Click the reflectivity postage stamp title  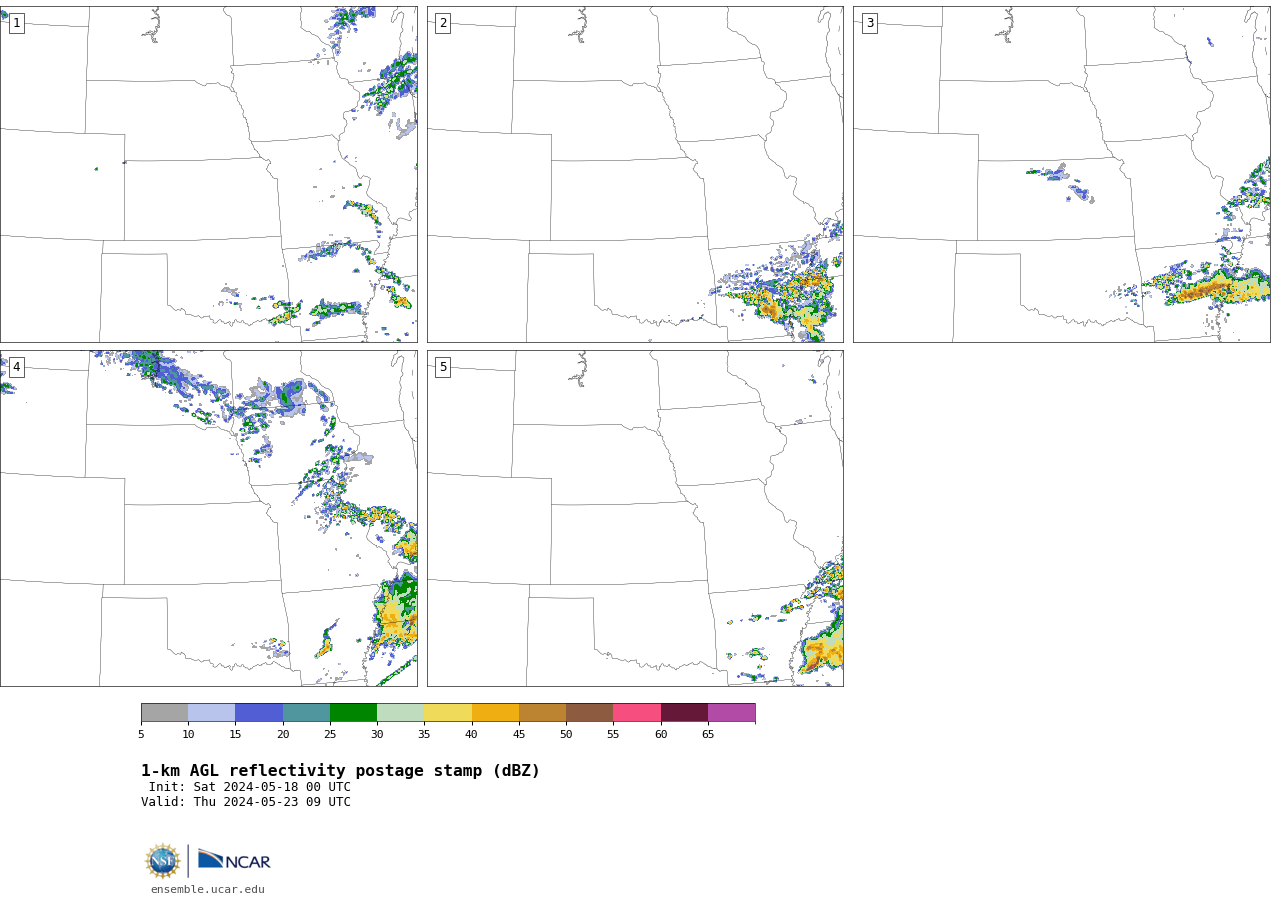coord(340,771)
